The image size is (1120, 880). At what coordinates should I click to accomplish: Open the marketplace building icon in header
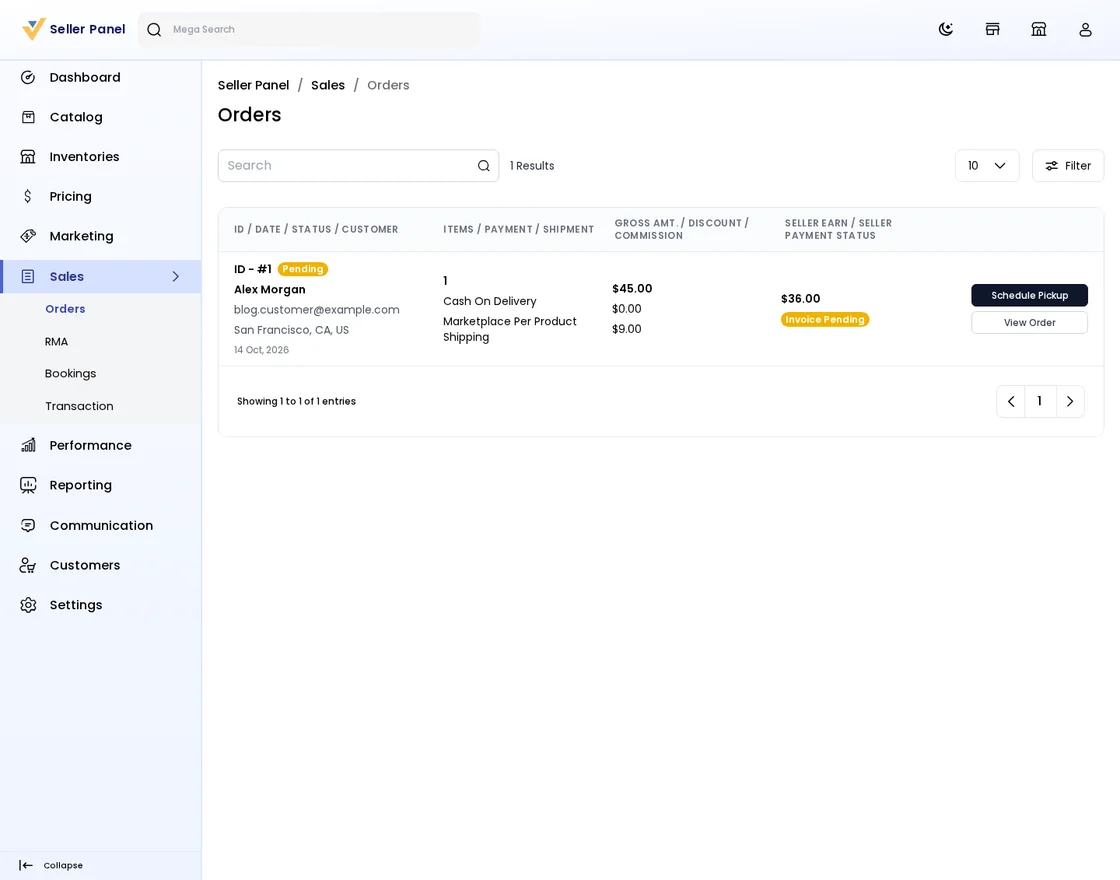pos(1039,29)
